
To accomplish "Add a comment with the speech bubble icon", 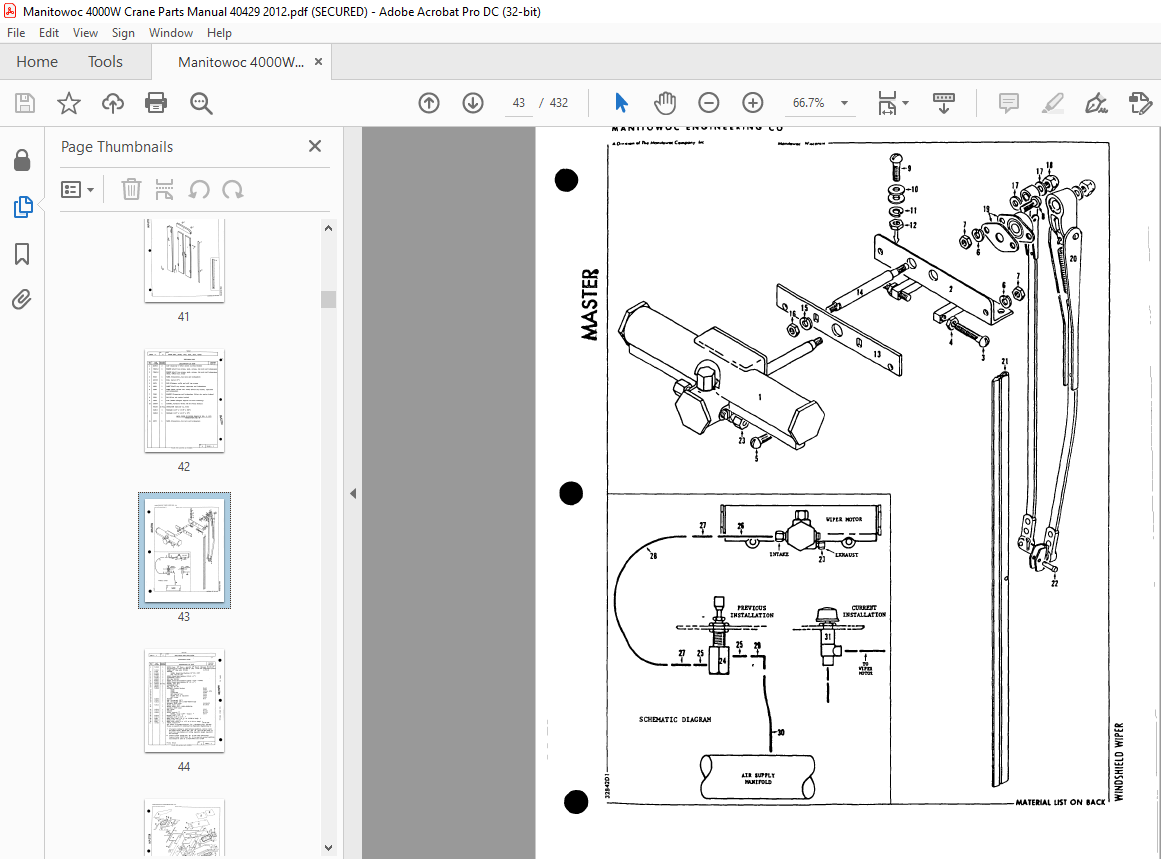I will [1008, 103].
